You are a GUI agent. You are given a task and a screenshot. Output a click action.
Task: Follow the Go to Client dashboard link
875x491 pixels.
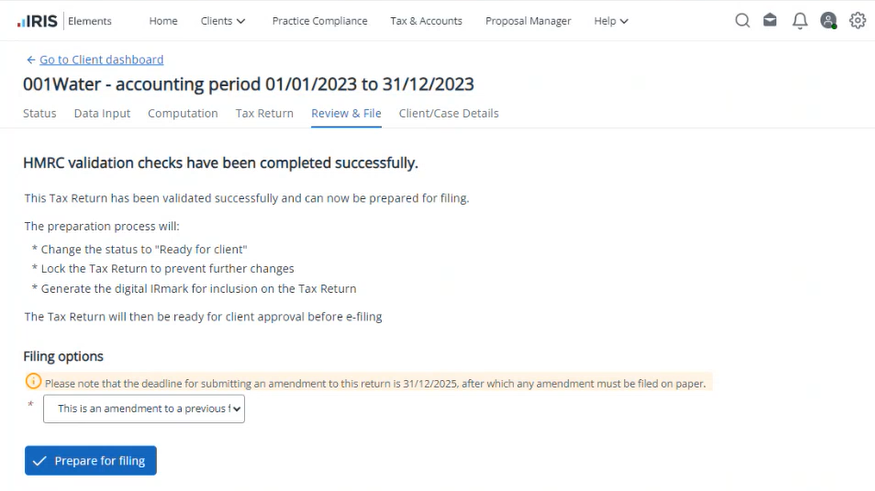click(x=101, y=60)
